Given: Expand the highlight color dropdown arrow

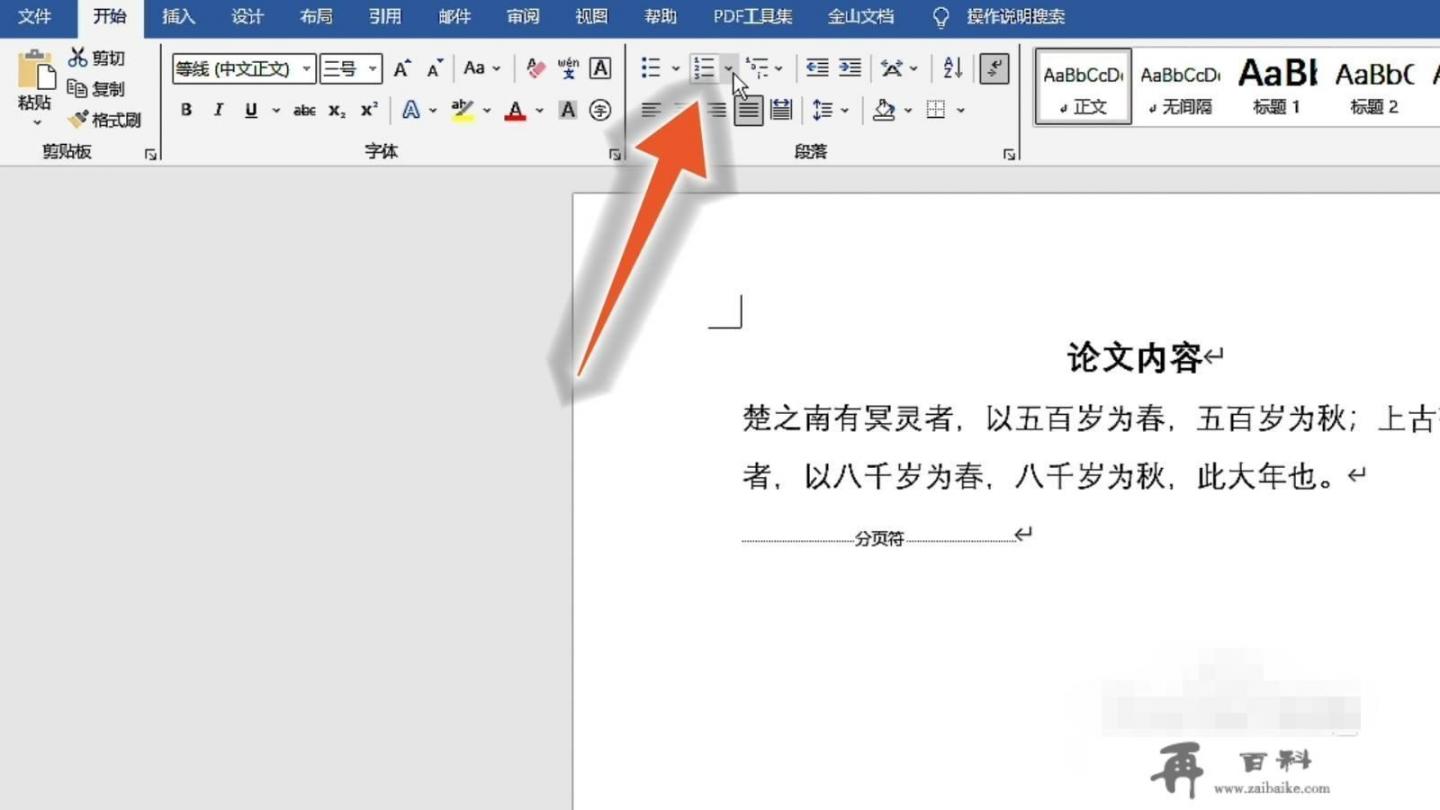Looking at the screenshot, I should (x=487, y=111).
